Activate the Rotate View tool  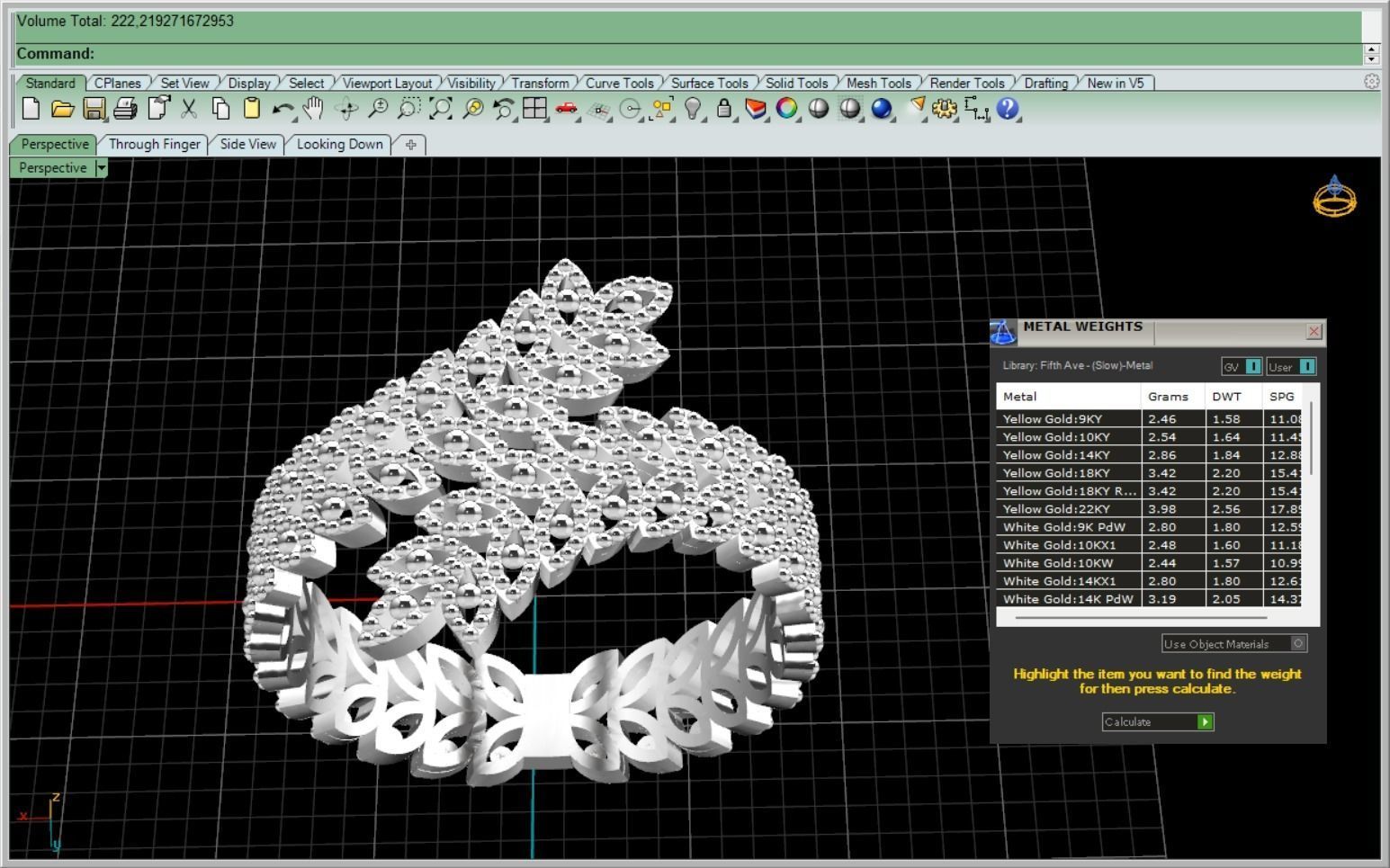click(x=346, y=109)
